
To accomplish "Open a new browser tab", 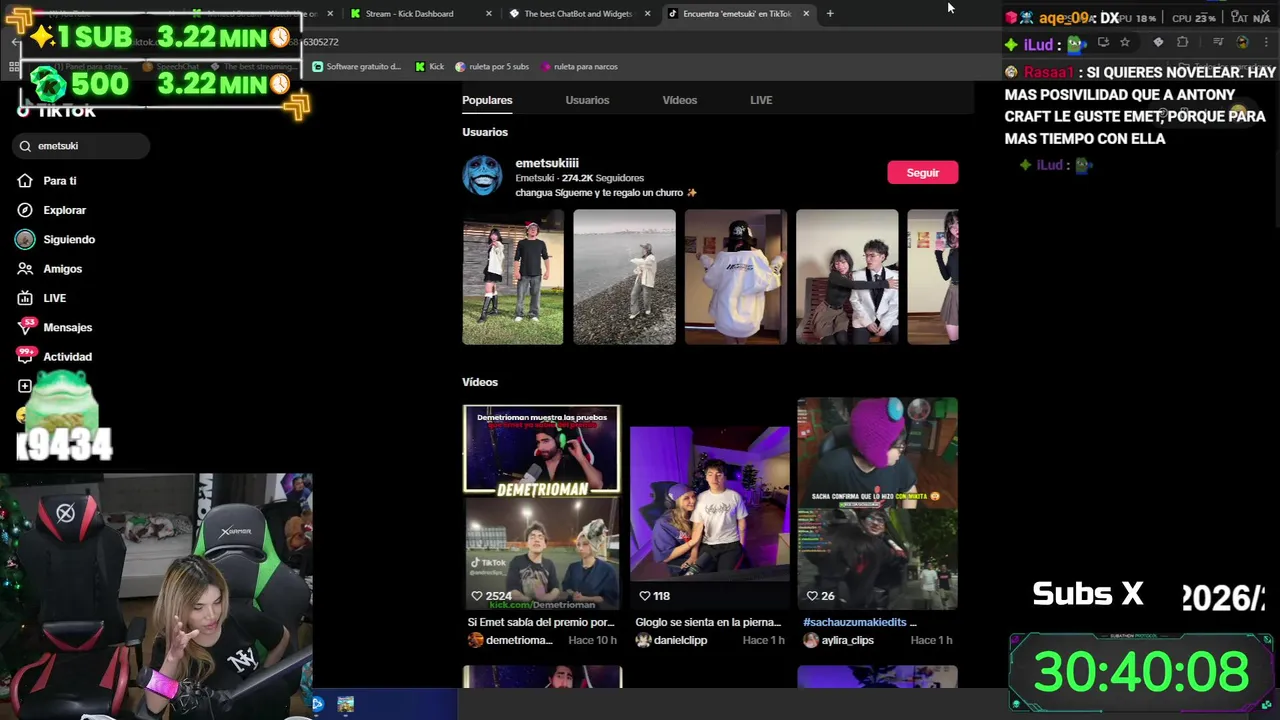I will pyautogui.click(x=830, y=14).
